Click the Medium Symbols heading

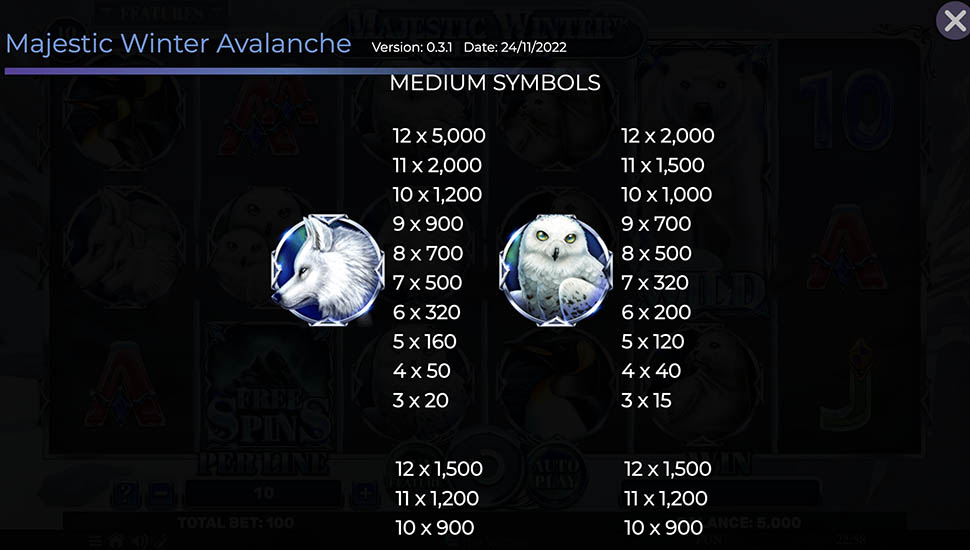pyautogui.click(x=495, y=82)
